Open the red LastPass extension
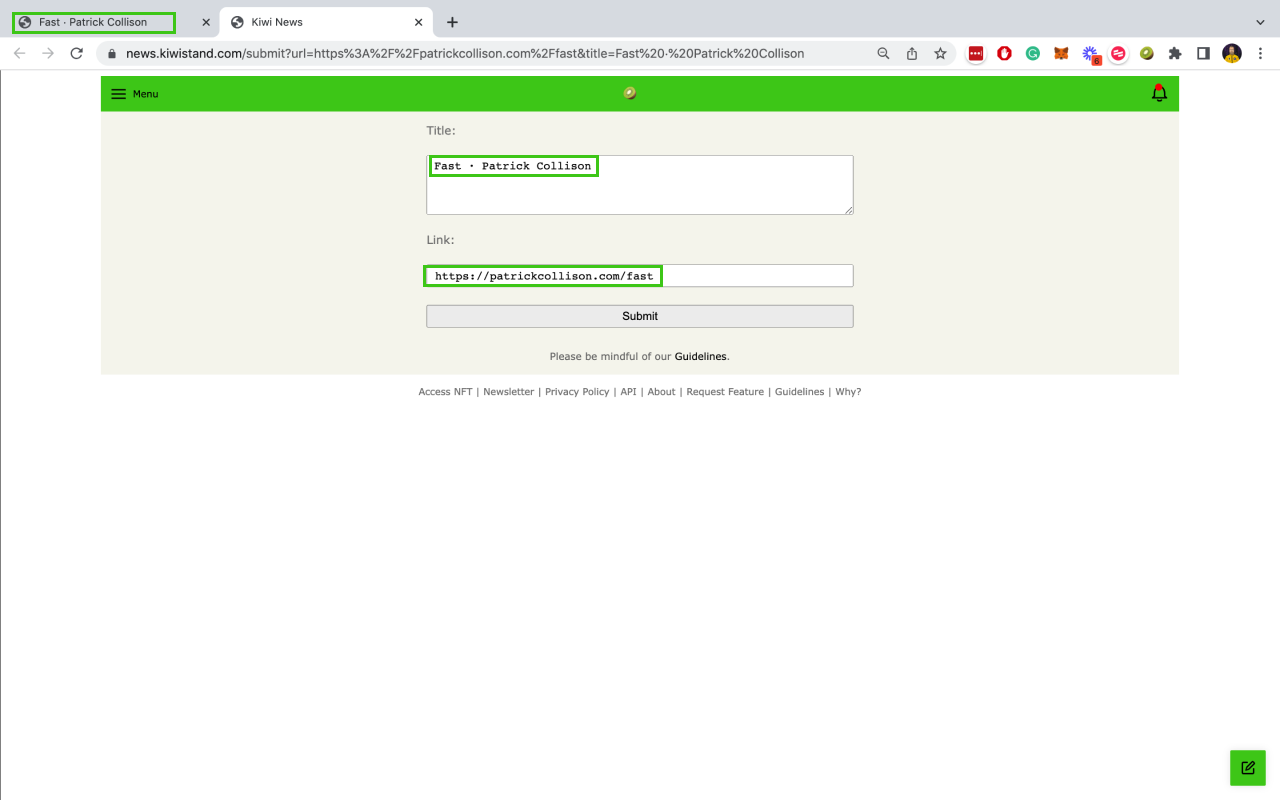 [975, 54]
